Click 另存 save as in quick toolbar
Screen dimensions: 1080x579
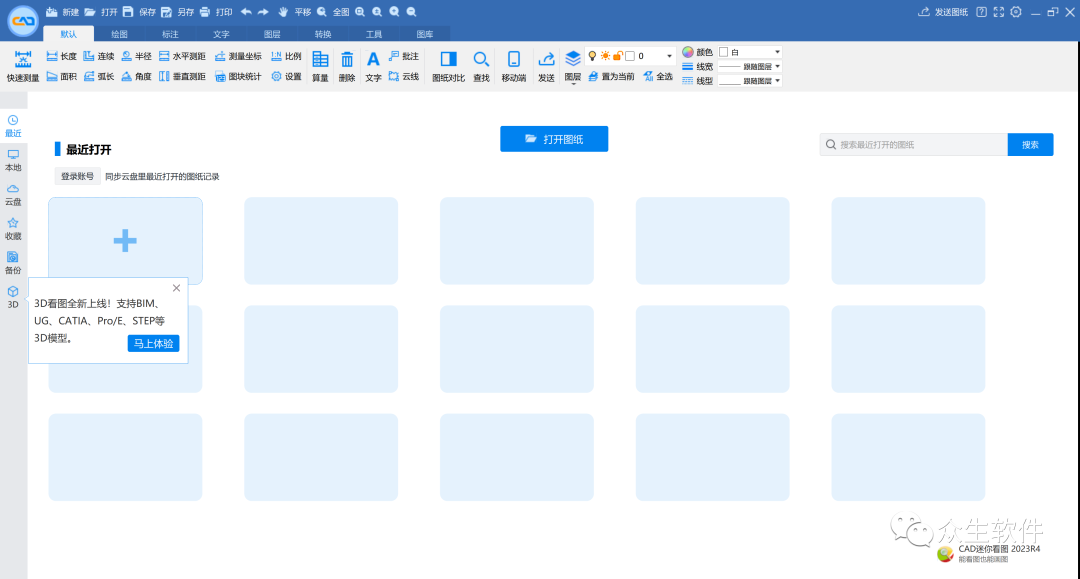(177, 12)
